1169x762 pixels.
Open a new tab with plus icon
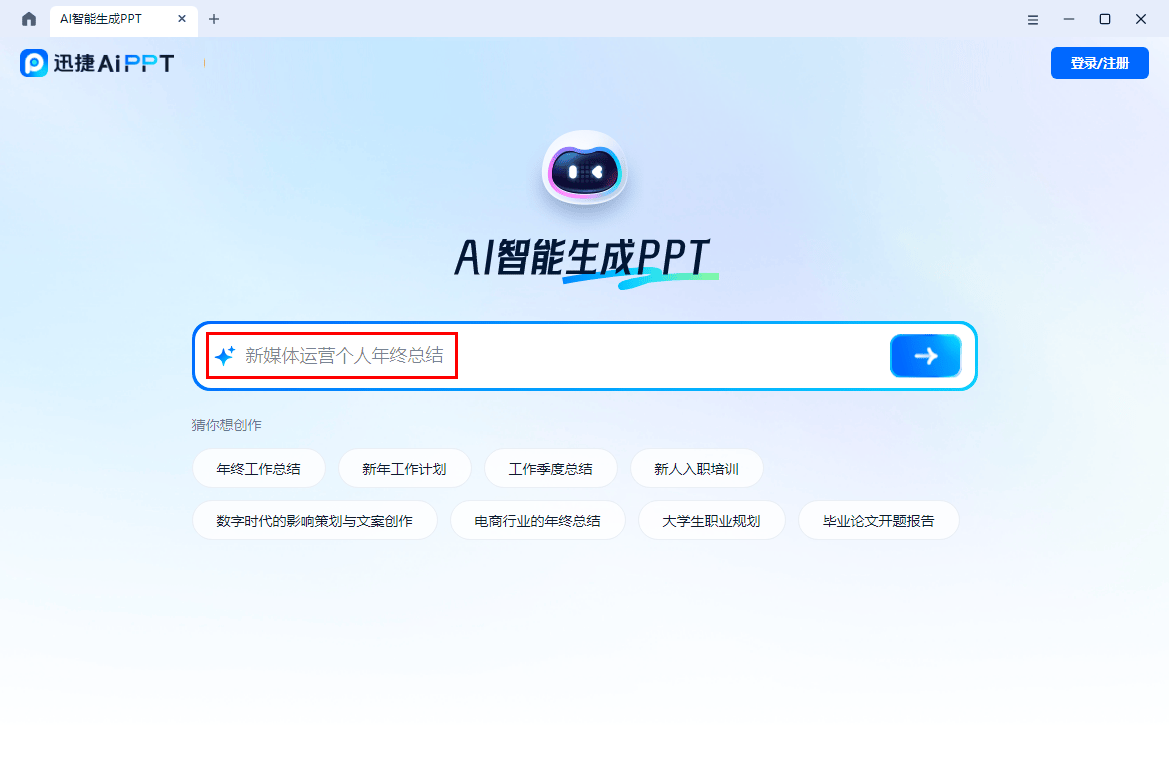[x=214, y=19]
